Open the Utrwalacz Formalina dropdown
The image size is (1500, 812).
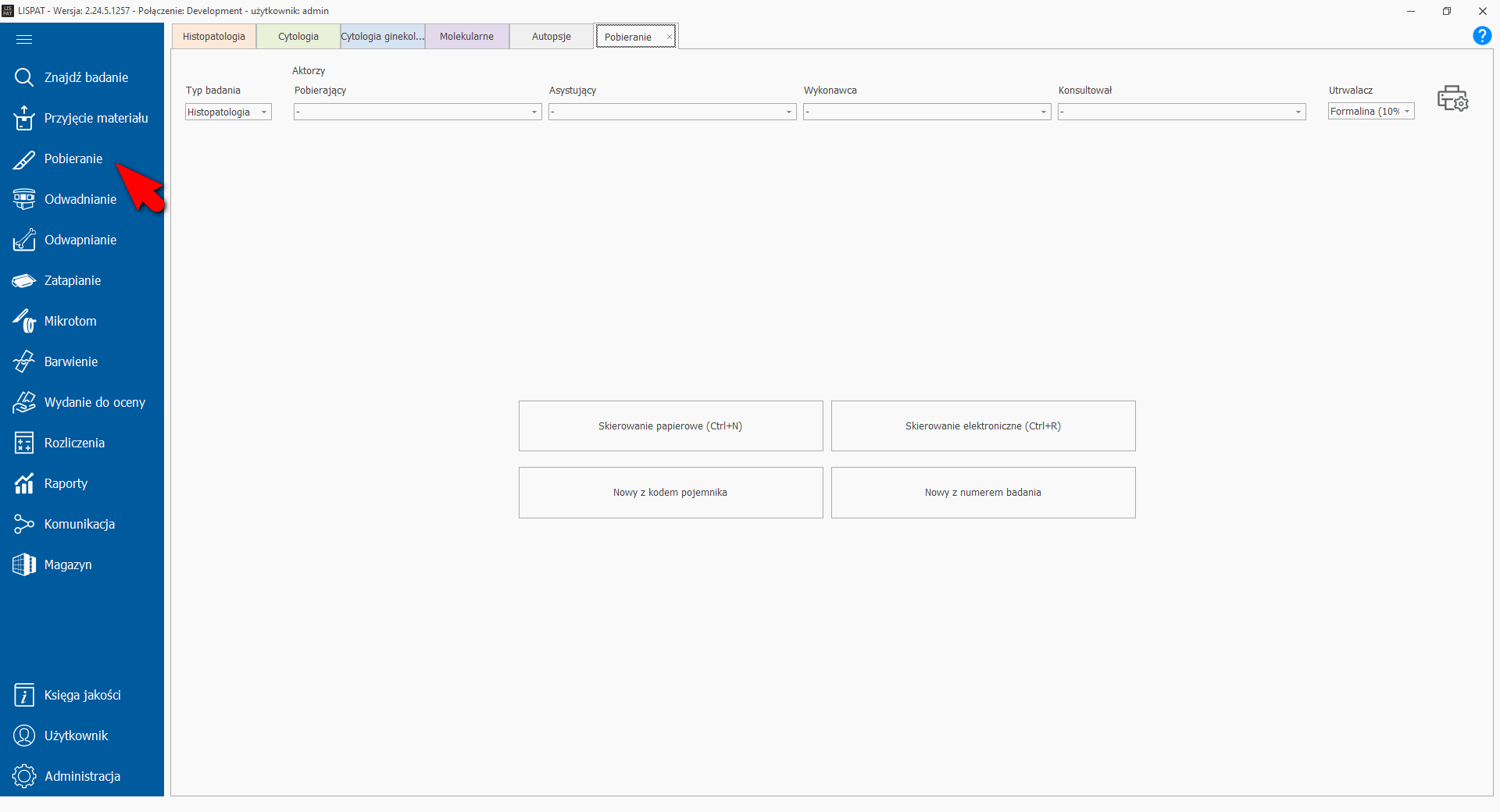click(1407, 112)
